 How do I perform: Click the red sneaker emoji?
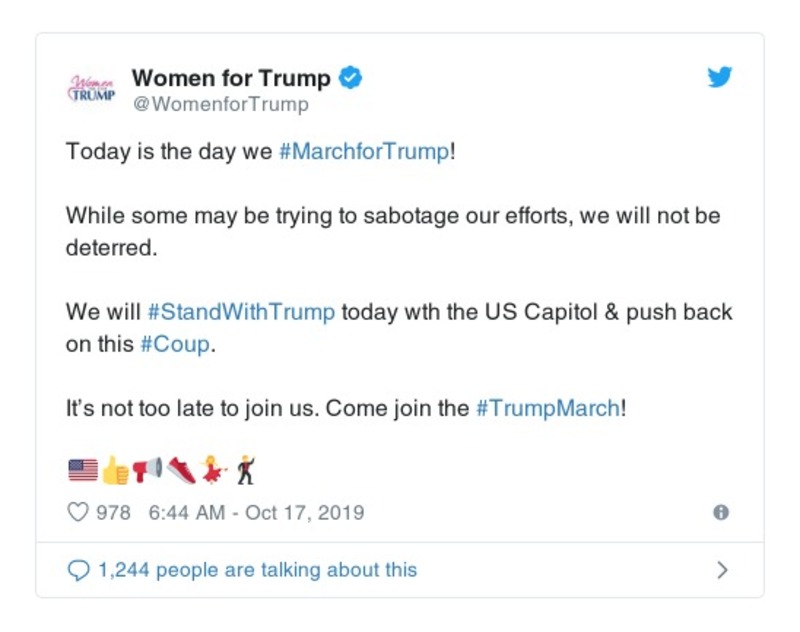click(x=180, y=468)
